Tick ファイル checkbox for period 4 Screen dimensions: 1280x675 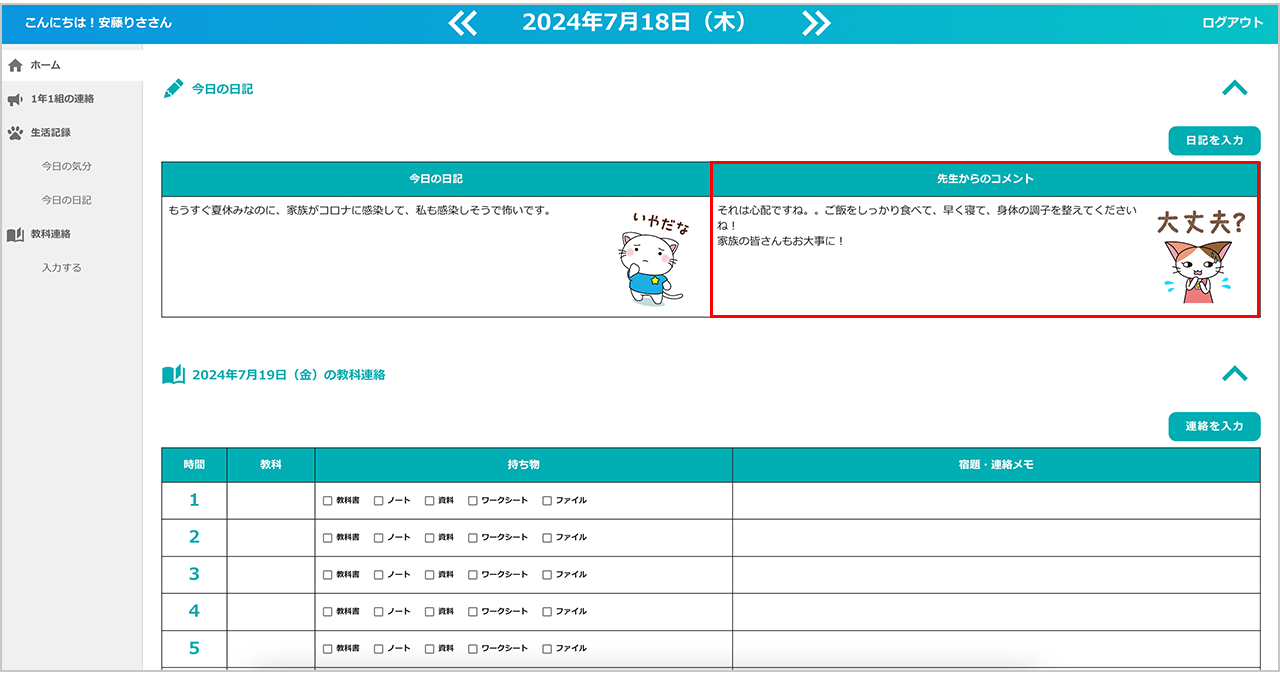click(547, 611)
